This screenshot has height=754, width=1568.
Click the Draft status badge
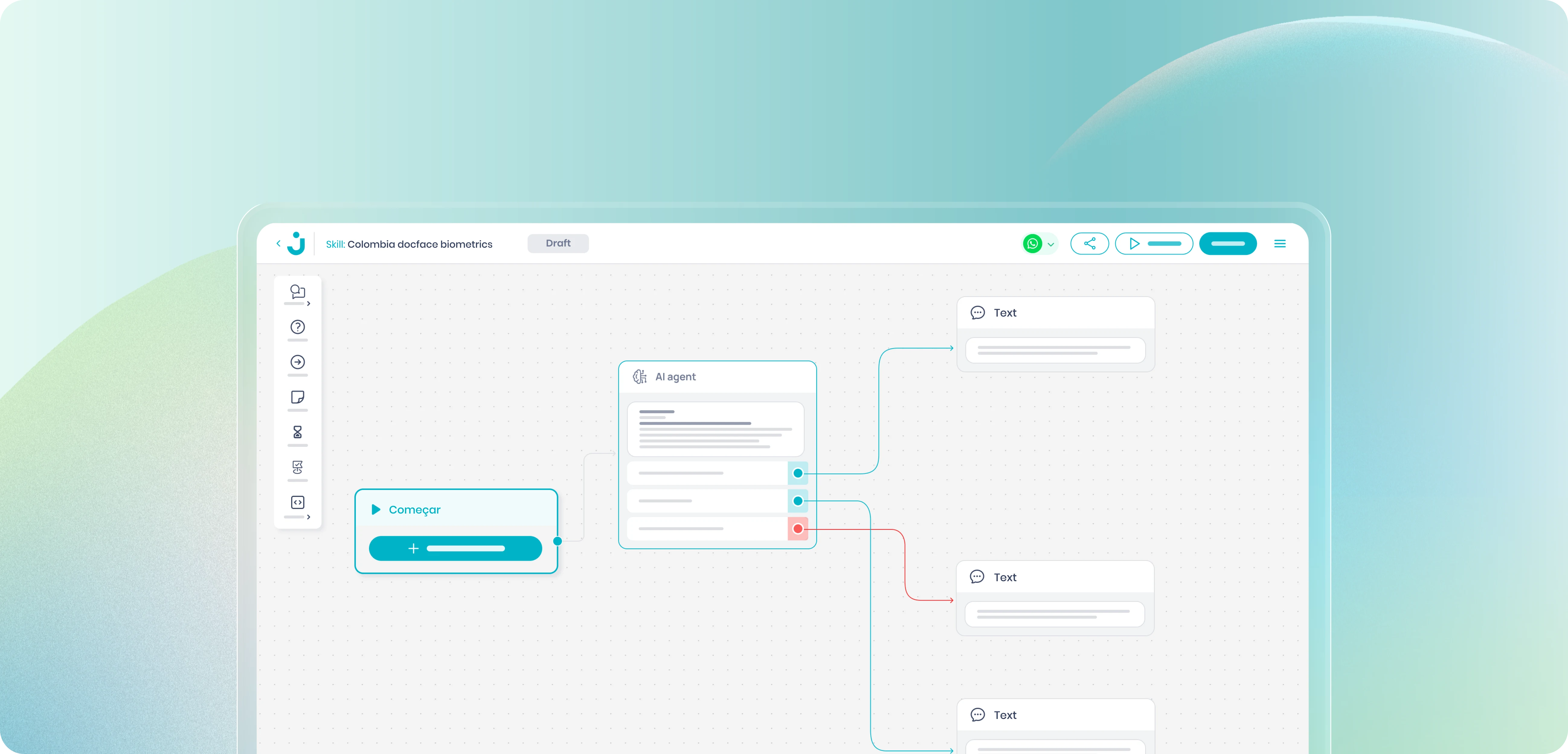point(557,243)
